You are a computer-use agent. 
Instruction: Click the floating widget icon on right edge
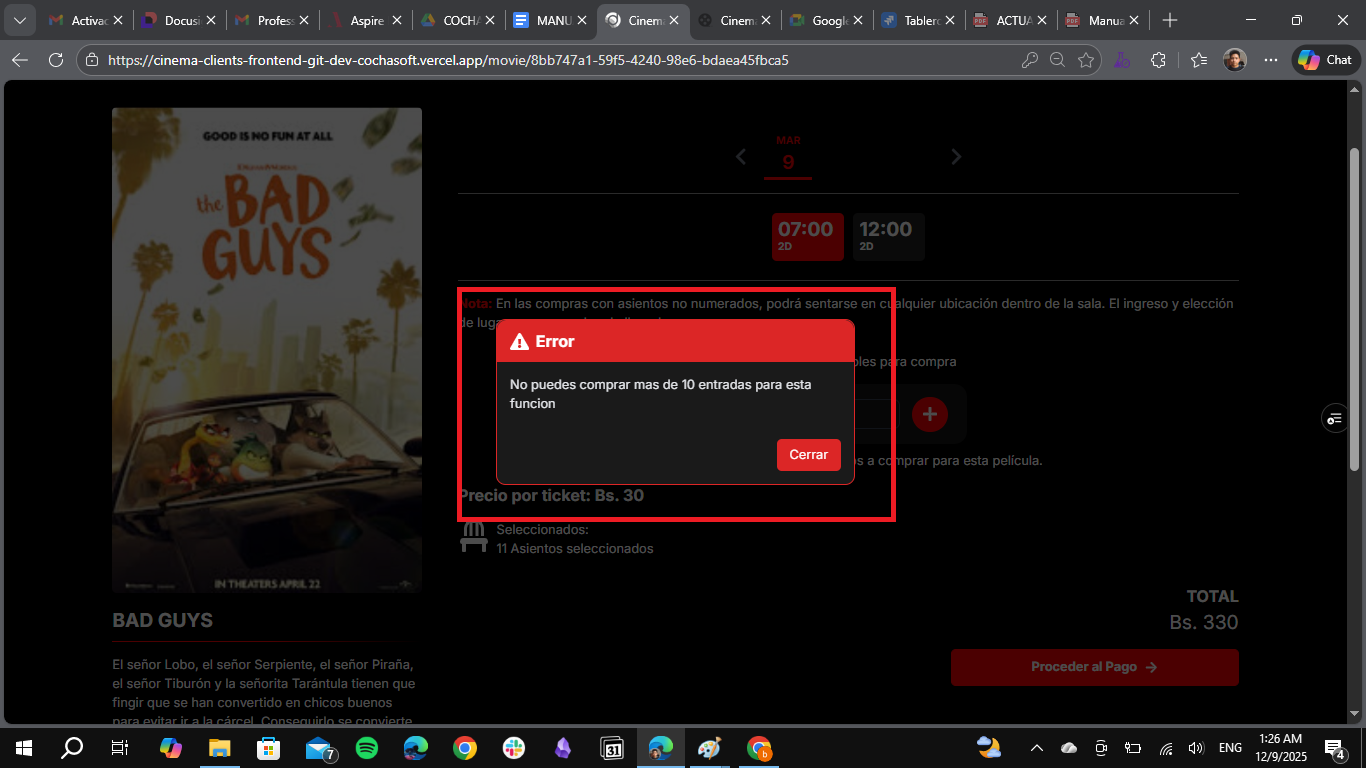pos(1335,418)
